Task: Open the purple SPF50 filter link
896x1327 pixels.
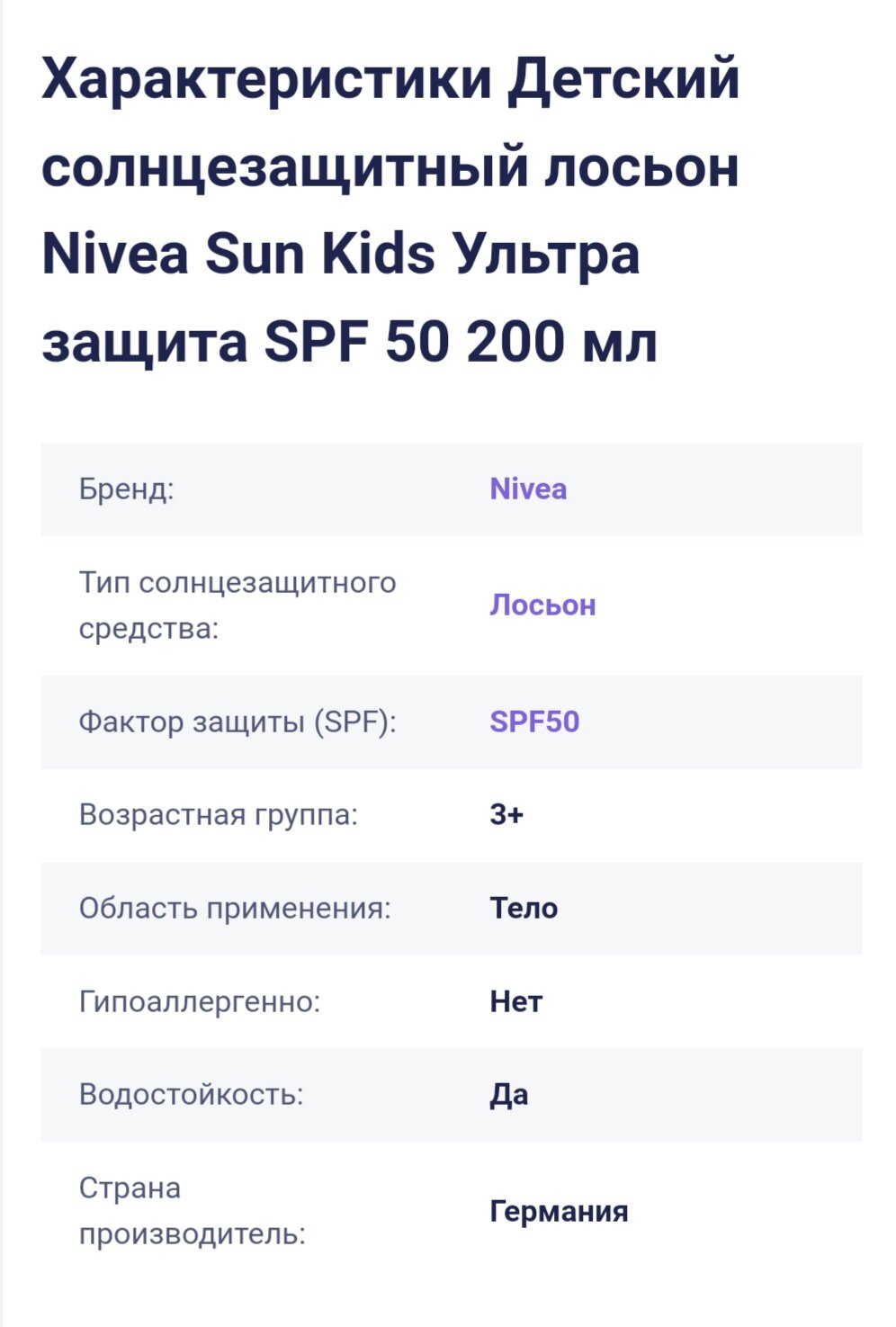Action: (x=534, y=722)
